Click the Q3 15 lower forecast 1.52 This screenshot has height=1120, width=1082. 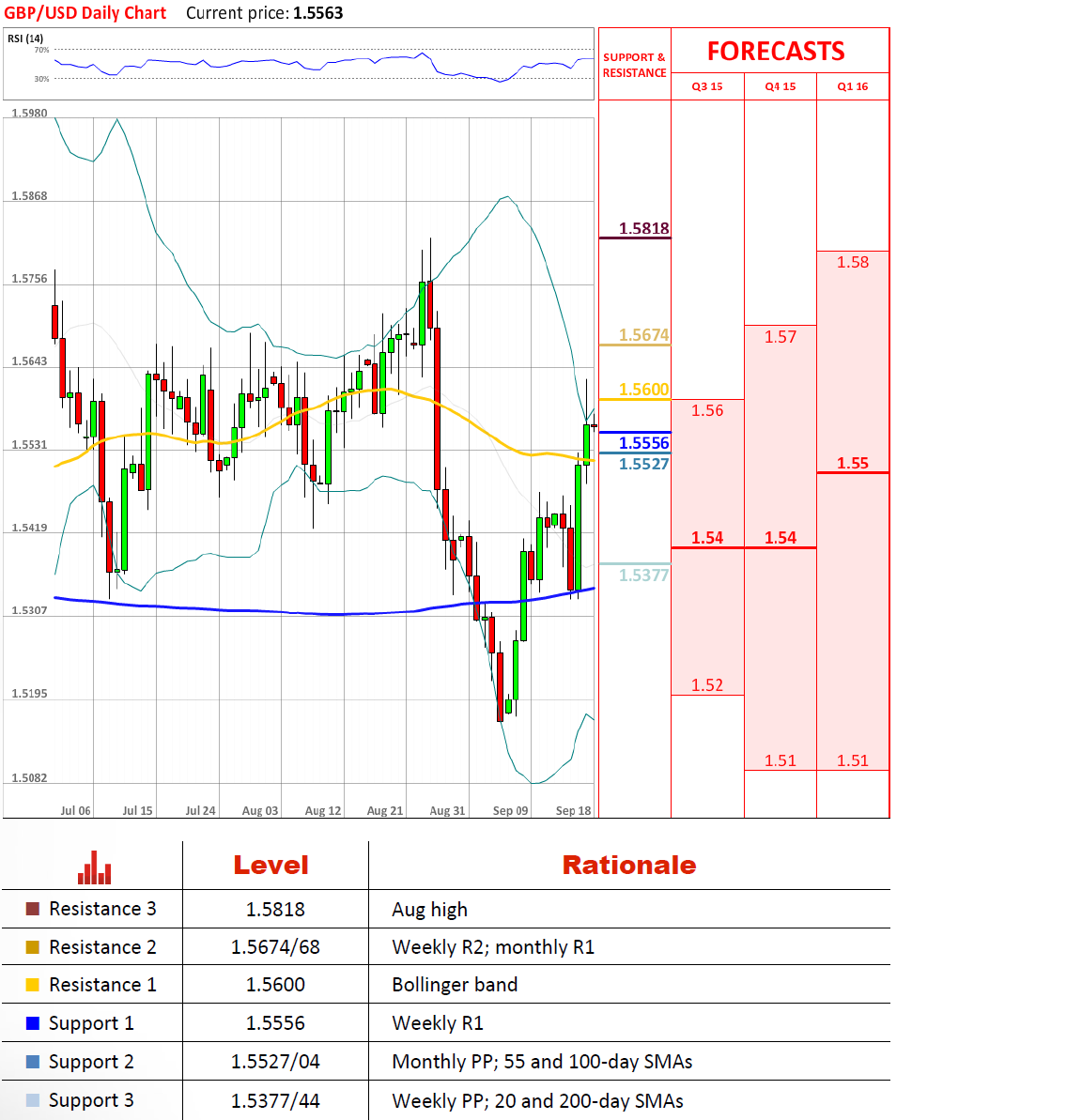click(x=707, y=685)
